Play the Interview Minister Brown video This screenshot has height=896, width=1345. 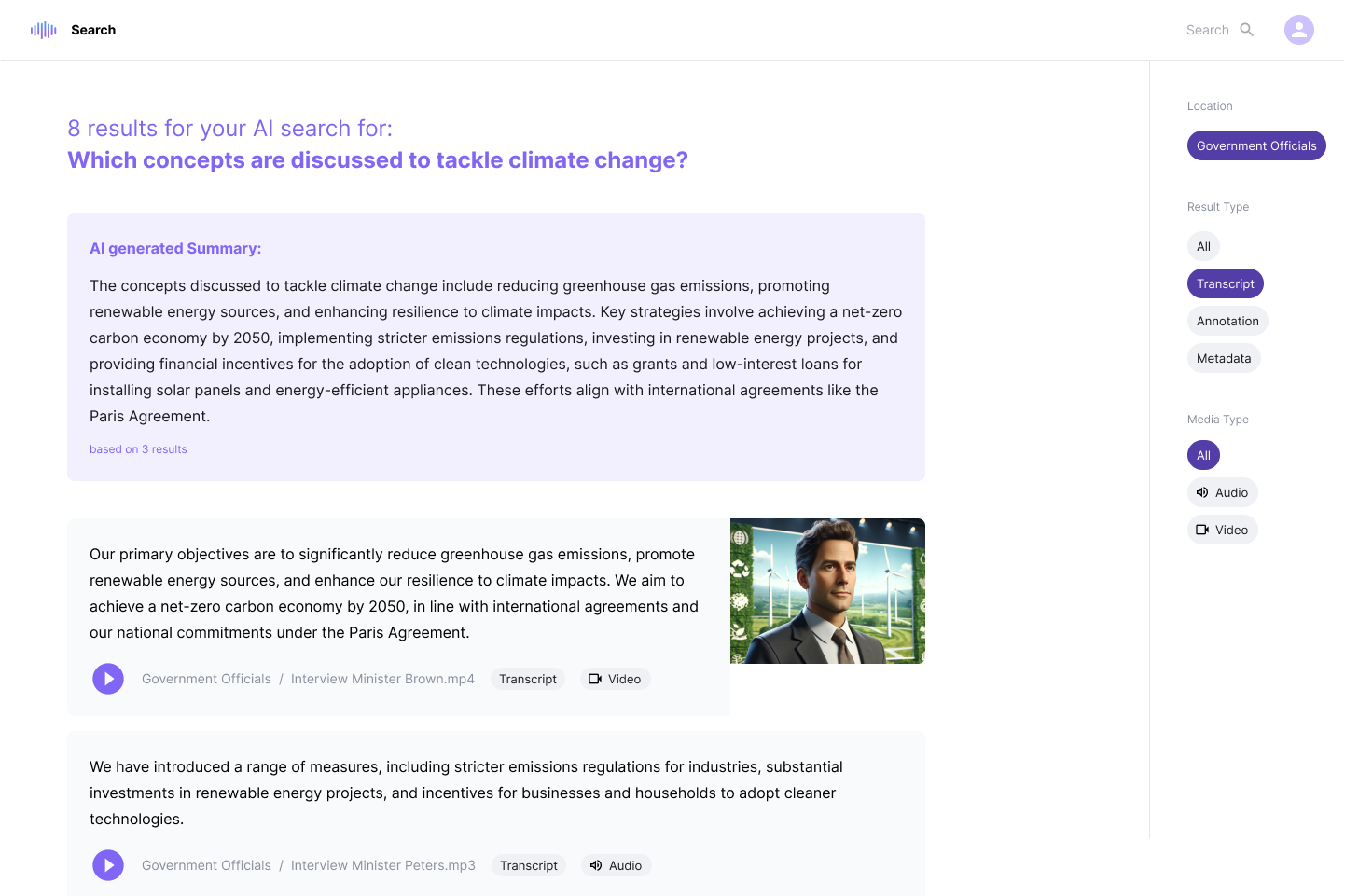tap(108, 679)
